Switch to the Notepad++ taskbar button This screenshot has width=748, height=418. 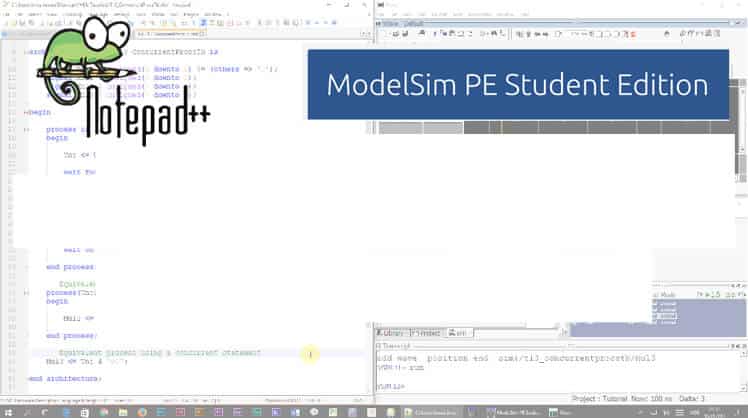431,412
